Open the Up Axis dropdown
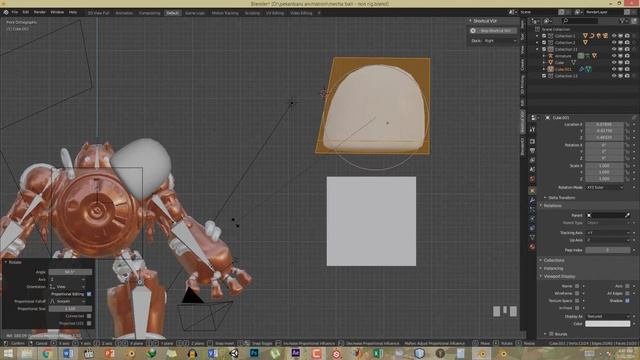The height and width of the screenshot is (360, 640). [x=608, y=240]
